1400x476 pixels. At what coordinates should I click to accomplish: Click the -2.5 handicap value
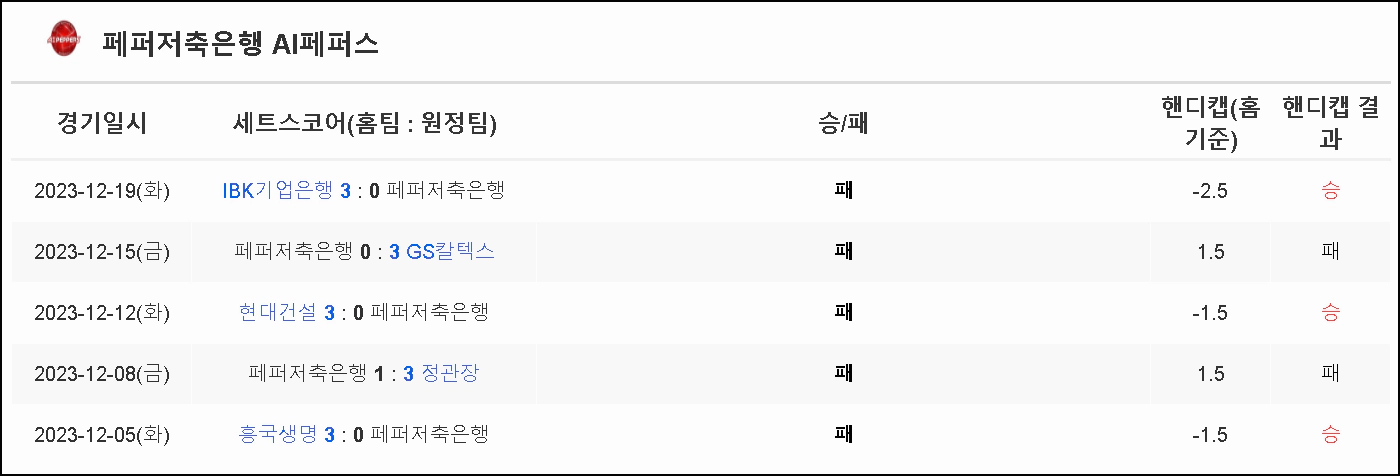[x=1210, y=191]
